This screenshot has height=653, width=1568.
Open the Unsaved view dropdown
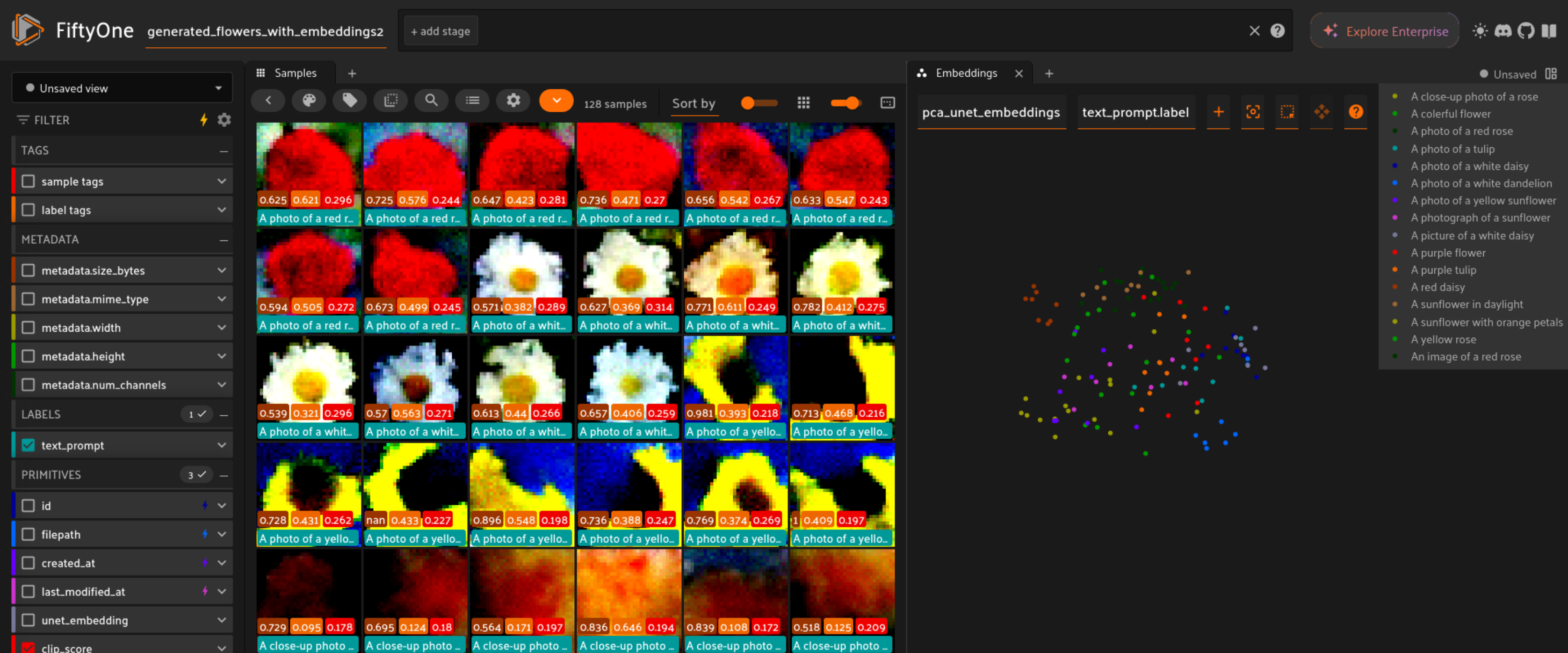click(x=122, y=88)
